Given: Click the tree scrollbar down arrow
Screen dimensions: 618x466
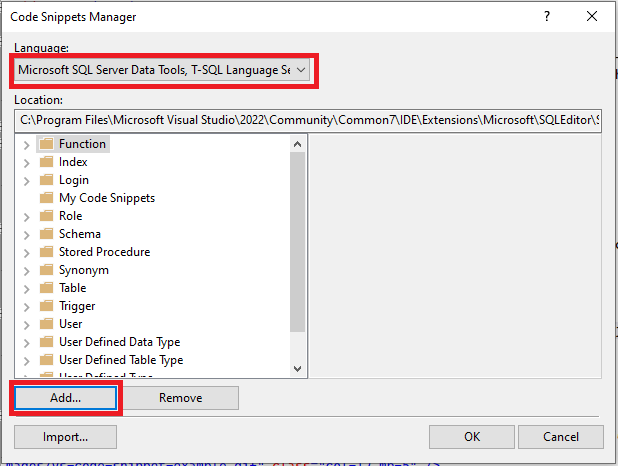Looking at the screenshot, I should 298,369.
